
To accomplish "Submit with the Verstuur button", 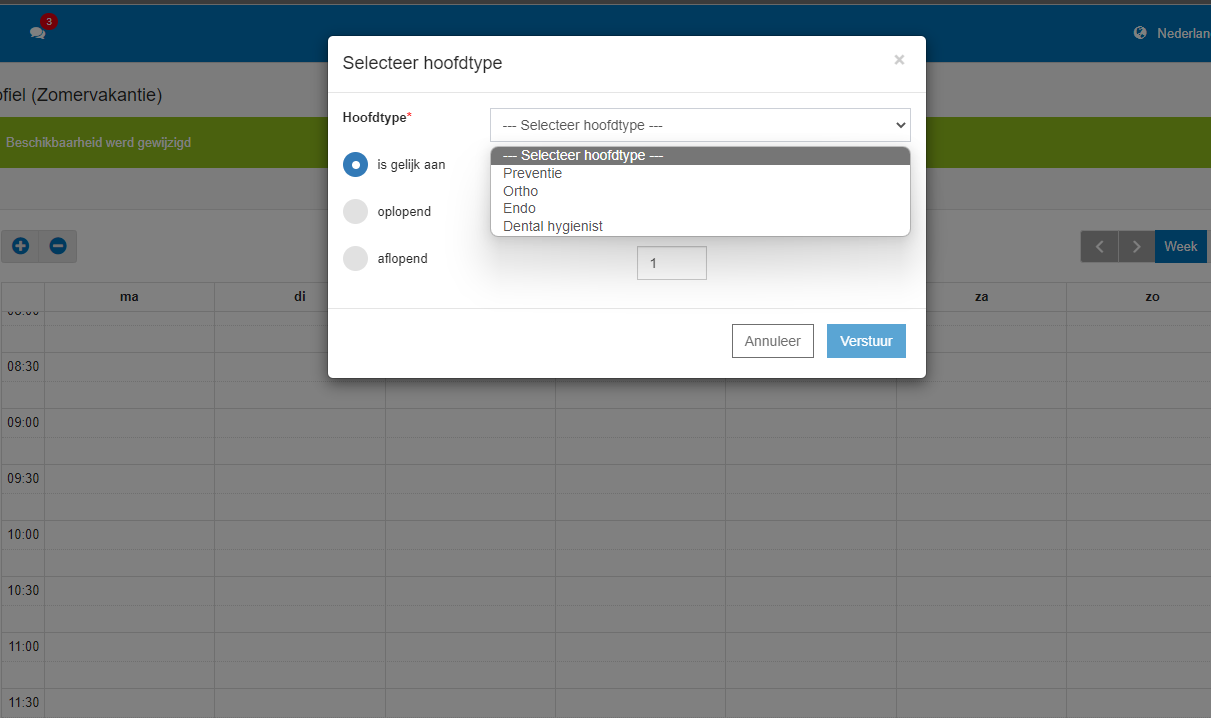I will 866,341.
